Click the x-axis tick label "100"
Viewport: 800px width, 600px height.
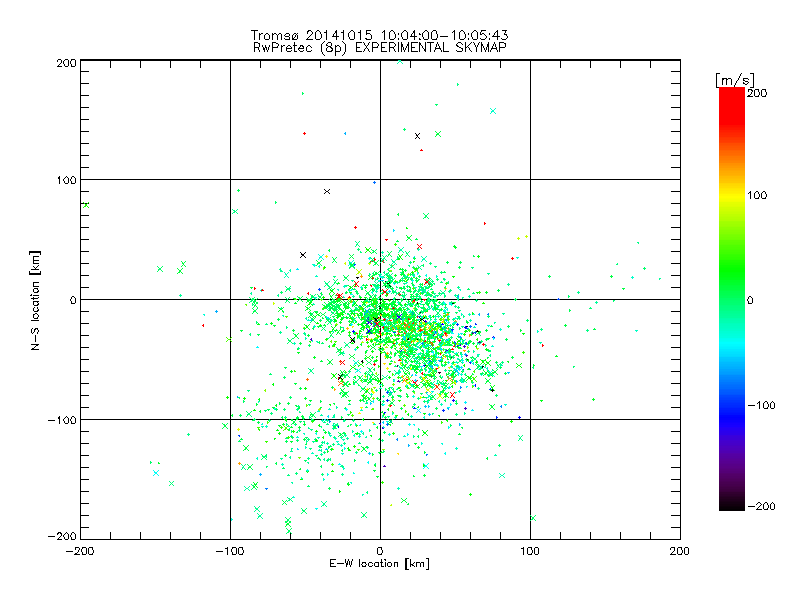click(x=530, y=551)
